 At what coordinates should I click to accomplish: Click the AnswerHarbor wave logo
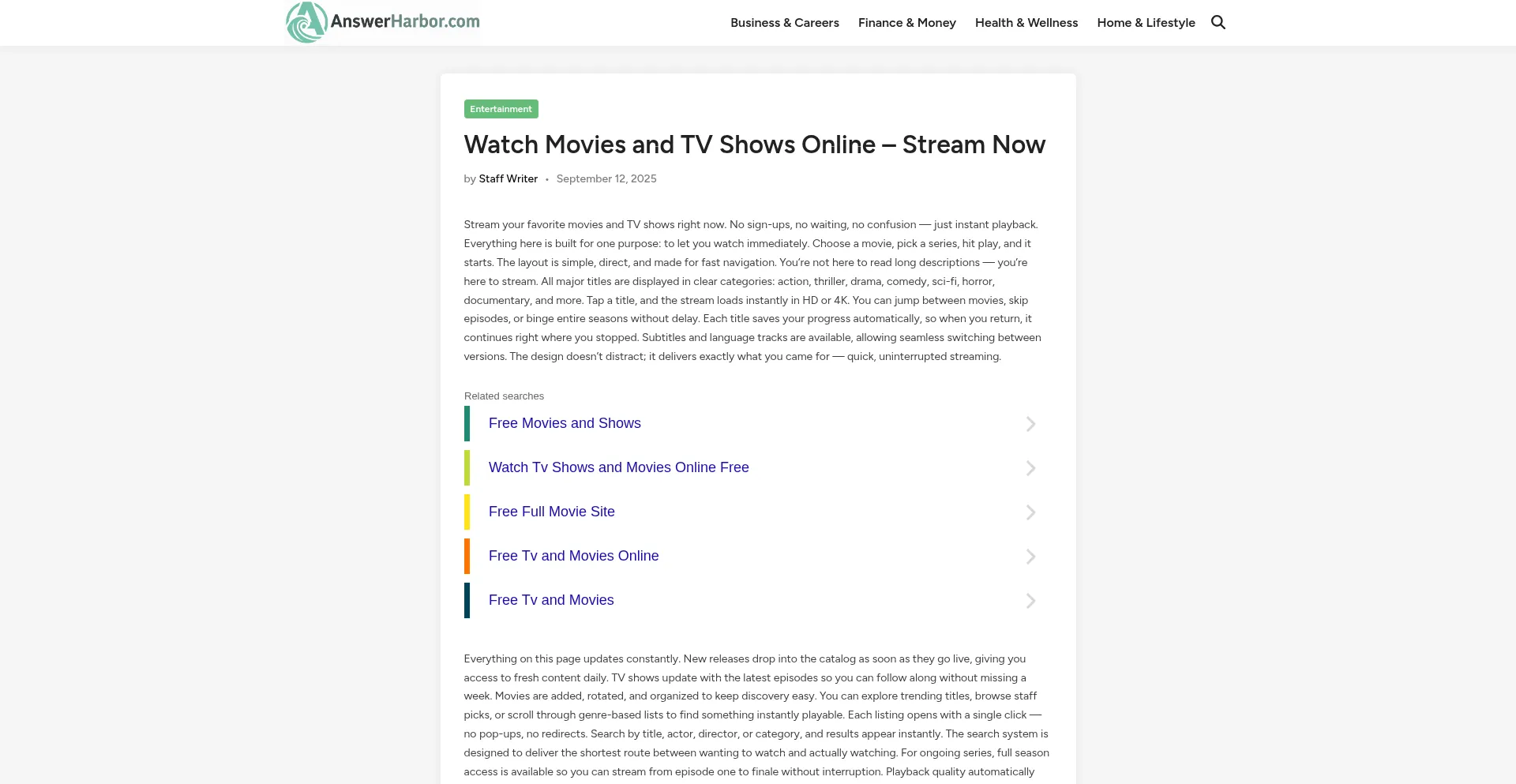pyautogui.click(x=306, y=22)
